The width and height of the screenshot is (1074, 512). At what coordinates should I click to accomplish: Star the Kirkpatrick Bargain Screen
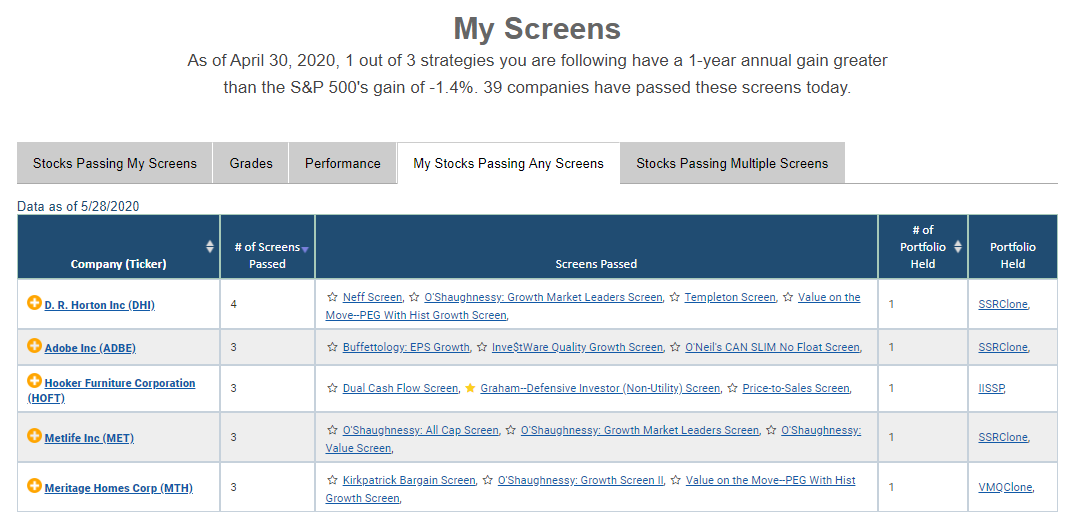(332, 480)
